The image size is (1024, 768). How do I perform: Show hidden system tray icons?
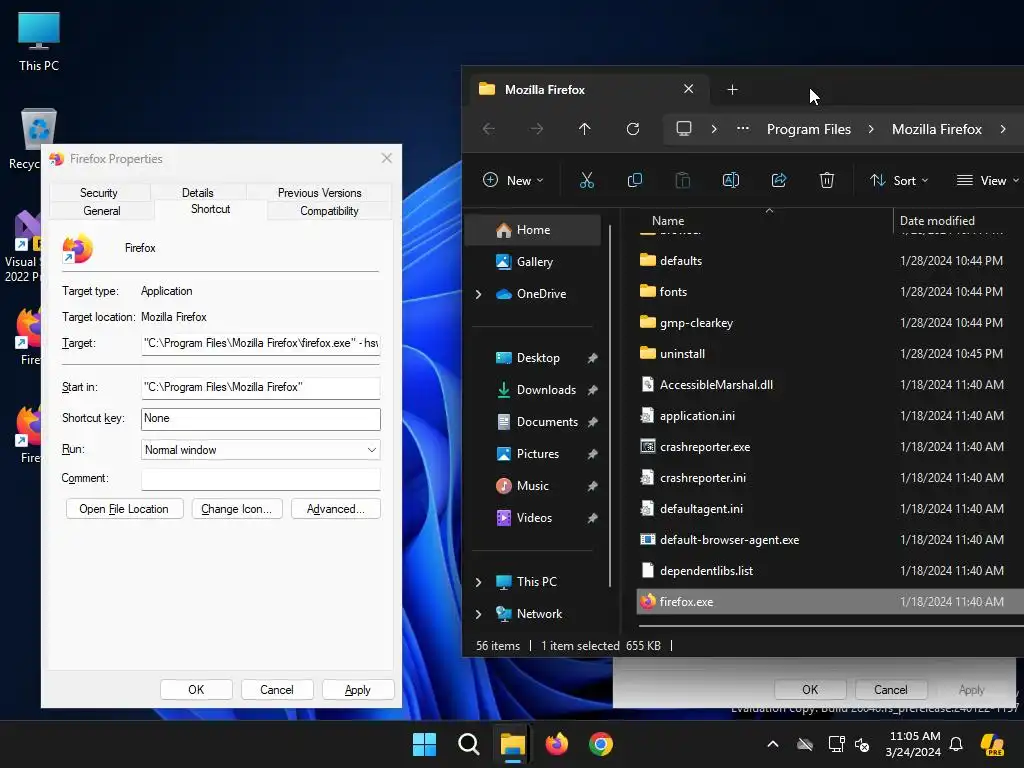[773, 744]
